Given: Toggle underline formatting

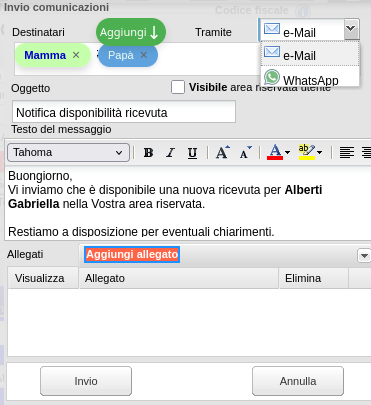Looking at the screenshot, I should [192, 153].
